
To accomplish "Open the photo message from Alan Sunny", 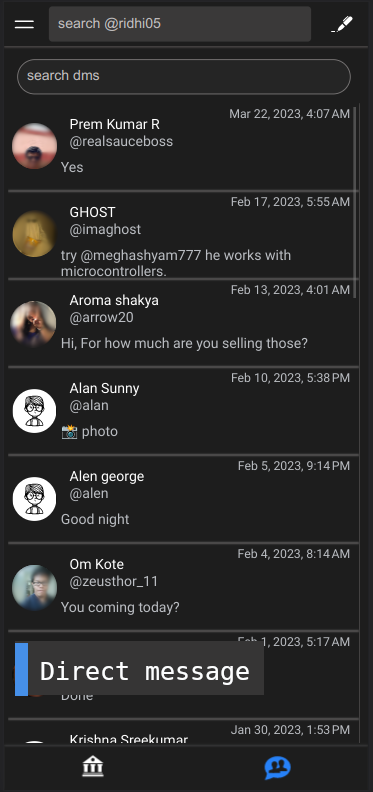I will coord(183,411).
